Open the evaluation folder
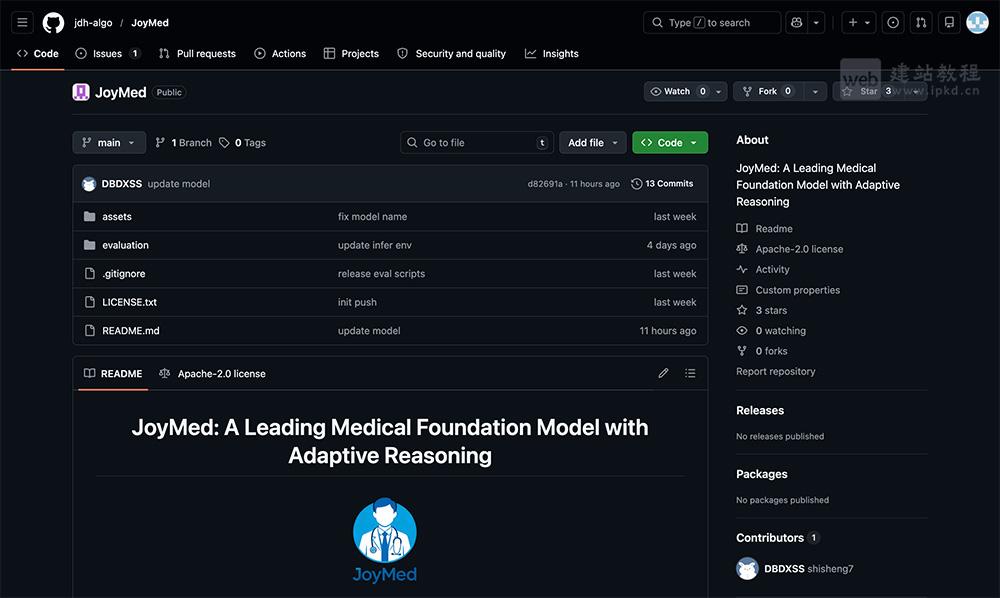 pyautogui.click(x=125, y=245)
